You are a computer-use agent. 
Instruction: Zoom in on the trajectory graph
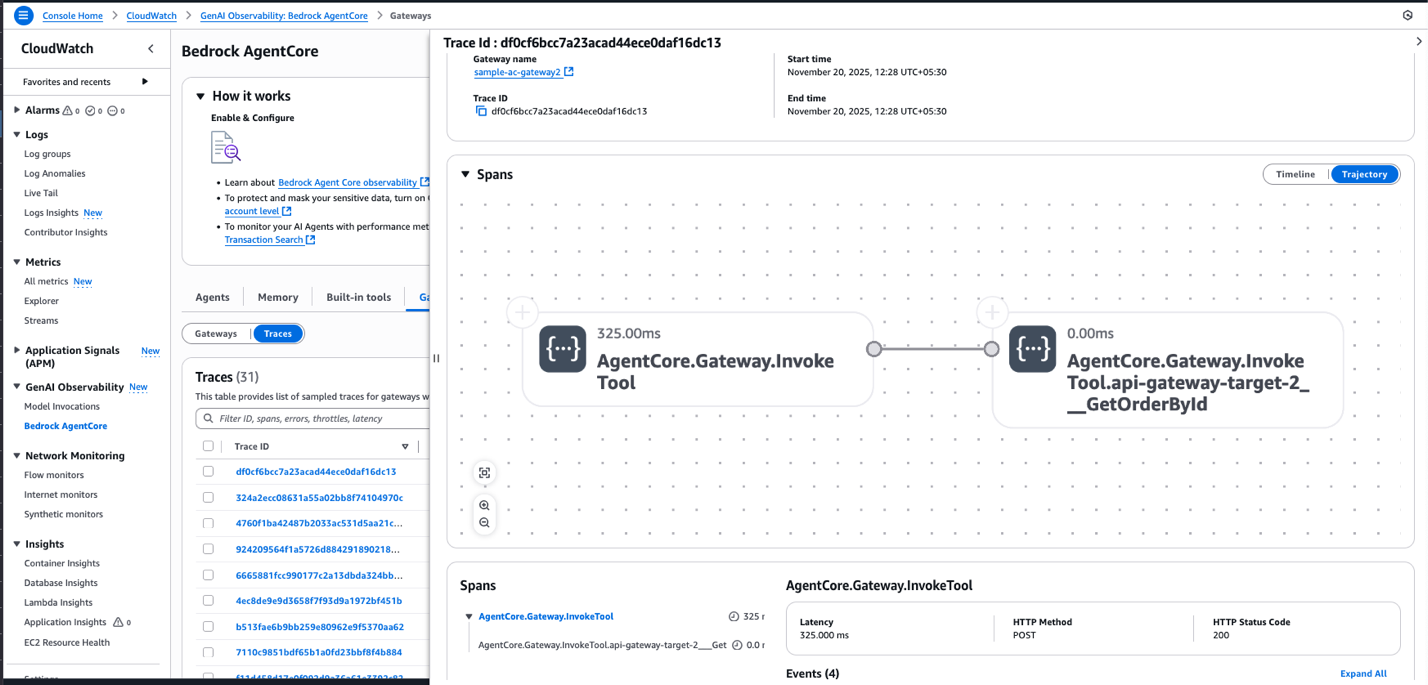point(484,506)
